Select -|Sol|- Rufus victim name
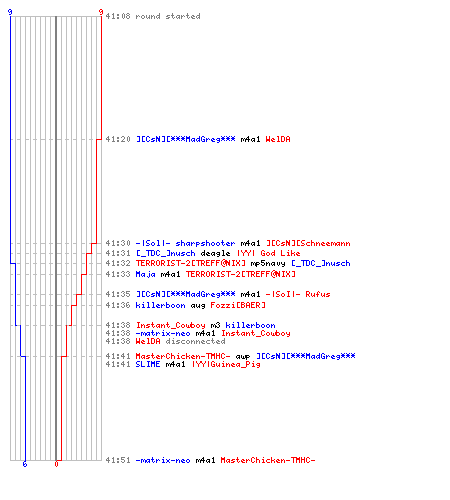The height and width of the screenshot is (500, 450). tap(298, 294)
